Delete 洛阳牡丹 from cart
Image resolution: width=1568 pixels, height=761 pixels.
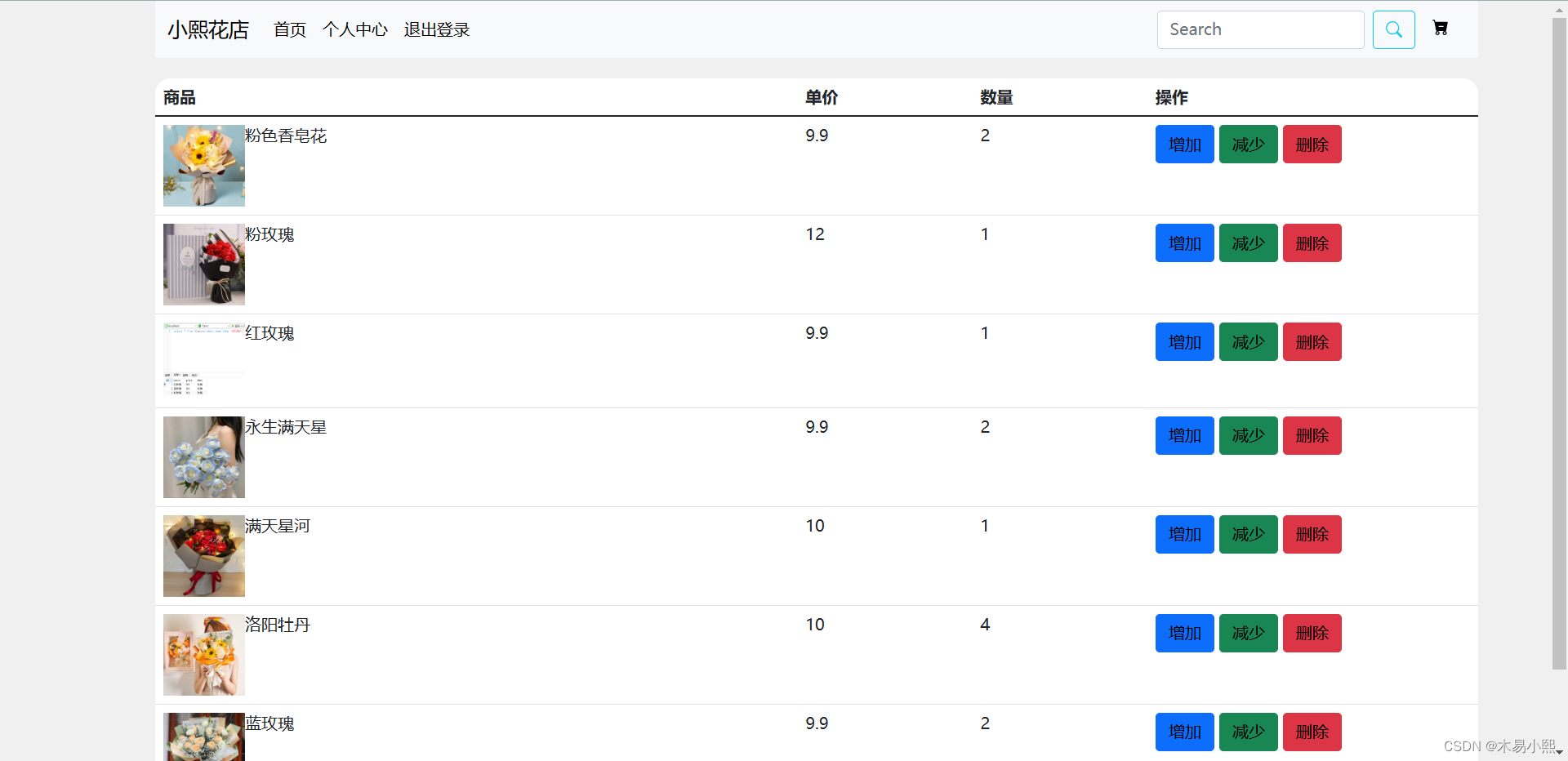point(1312,634)
